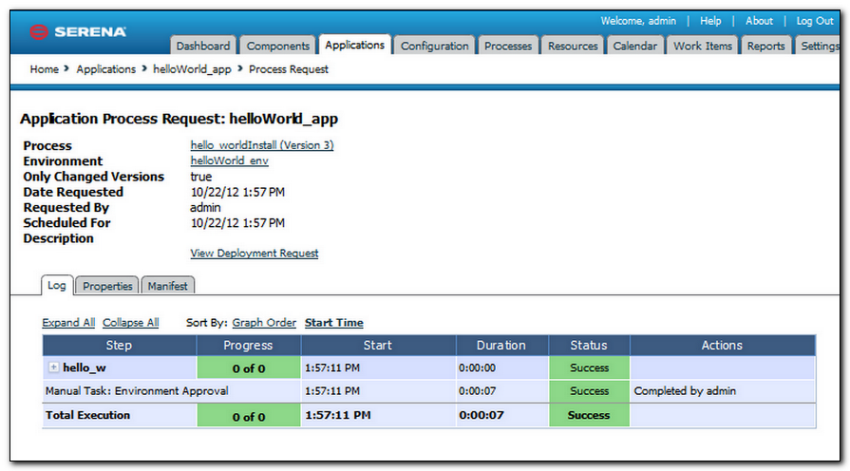Viewport: 850px width, 471px height.
Task: Go to the Processes tab
Action: 508,46
